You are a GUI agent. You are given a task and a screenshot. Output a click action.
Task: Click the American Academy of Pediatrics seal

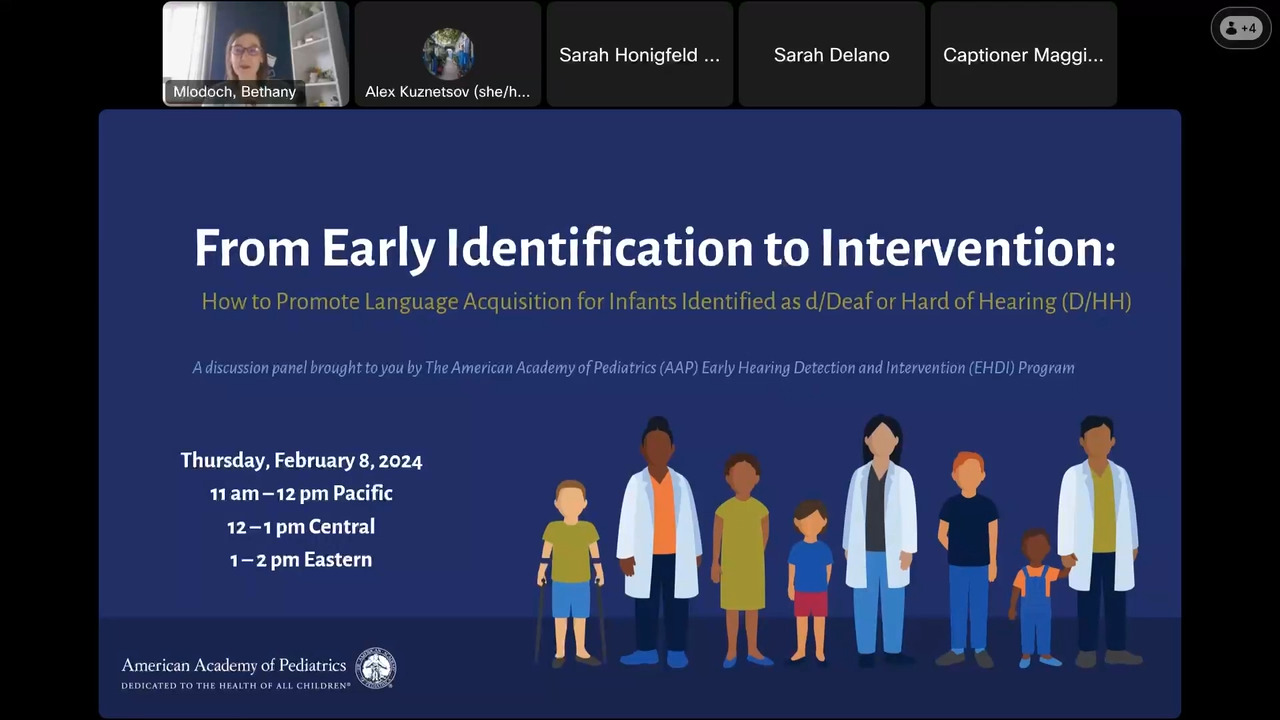pos(376,668)
